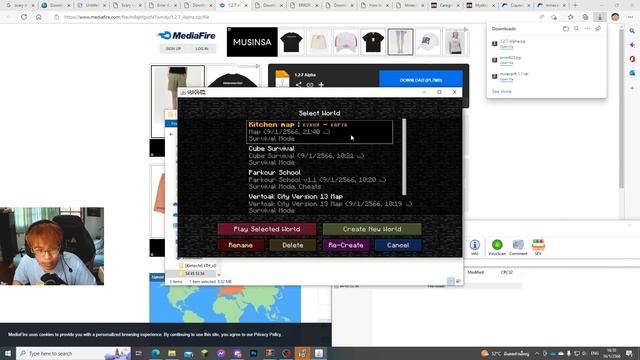Open File Explorer from the taskbar
The height and width of the screenshot is (360, 640).
coord(172,353)
